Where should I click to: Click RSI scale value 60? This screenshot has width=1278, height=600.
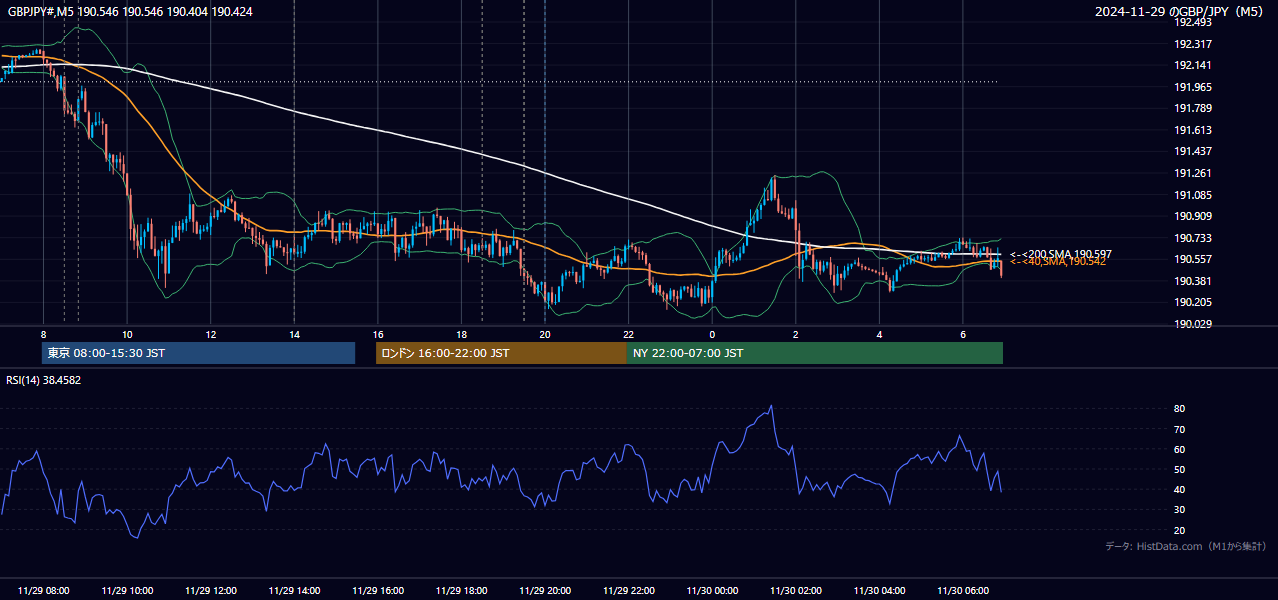[1179, 449]
